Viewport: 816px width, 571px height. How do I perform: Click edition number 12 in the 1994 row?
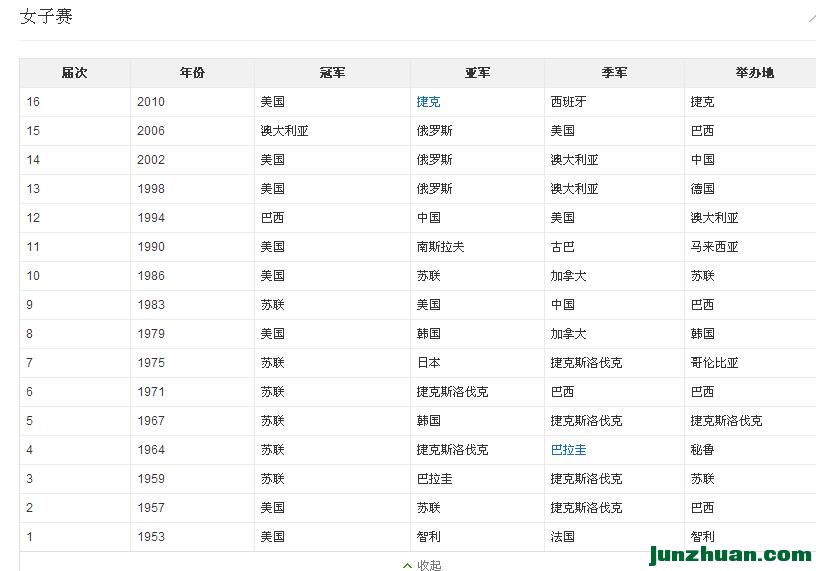pos(33,218)
